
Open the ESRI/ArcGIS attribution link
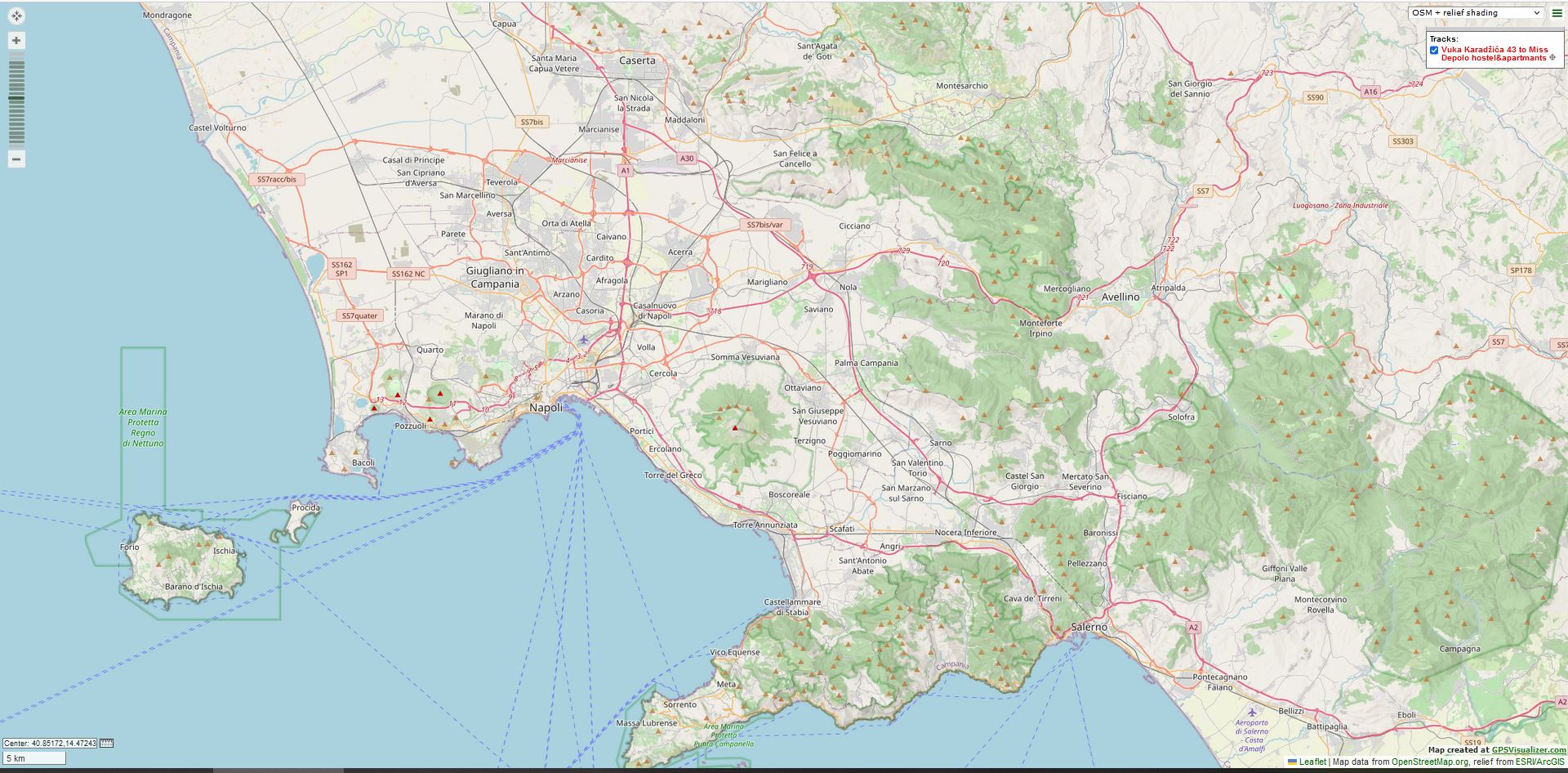1540,762
